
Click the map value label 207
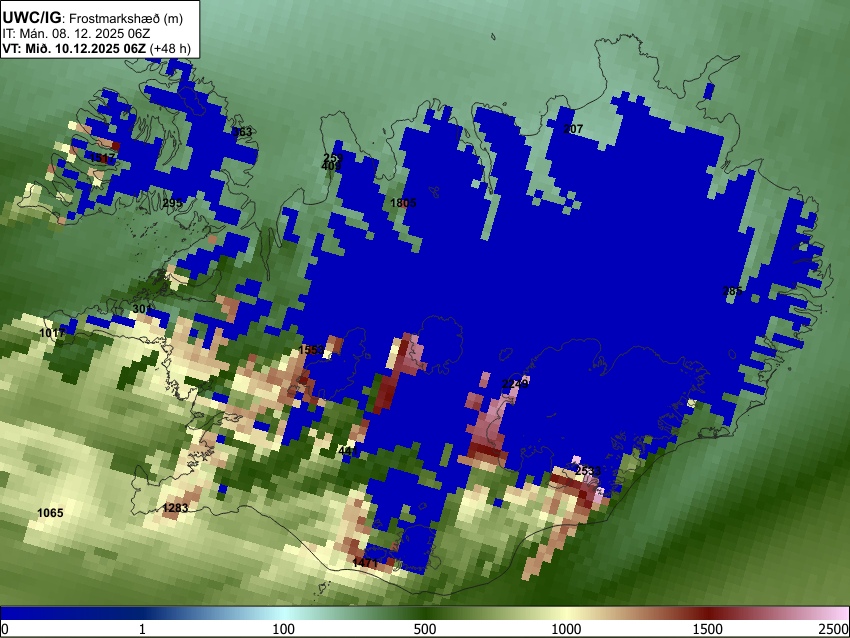(x=573, y=129)
